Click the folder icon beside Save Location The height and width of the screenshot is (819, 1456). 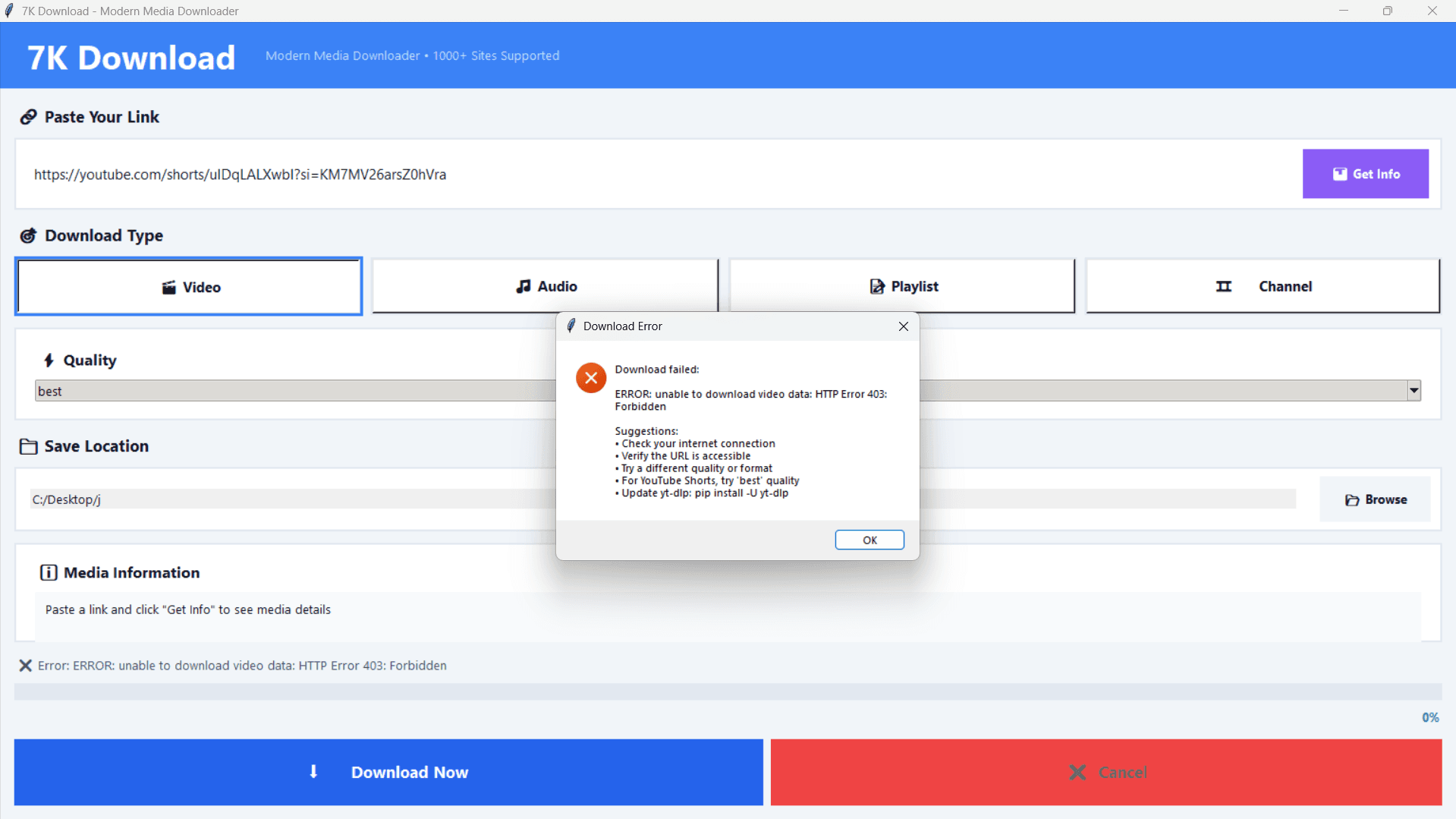point(28,446)
